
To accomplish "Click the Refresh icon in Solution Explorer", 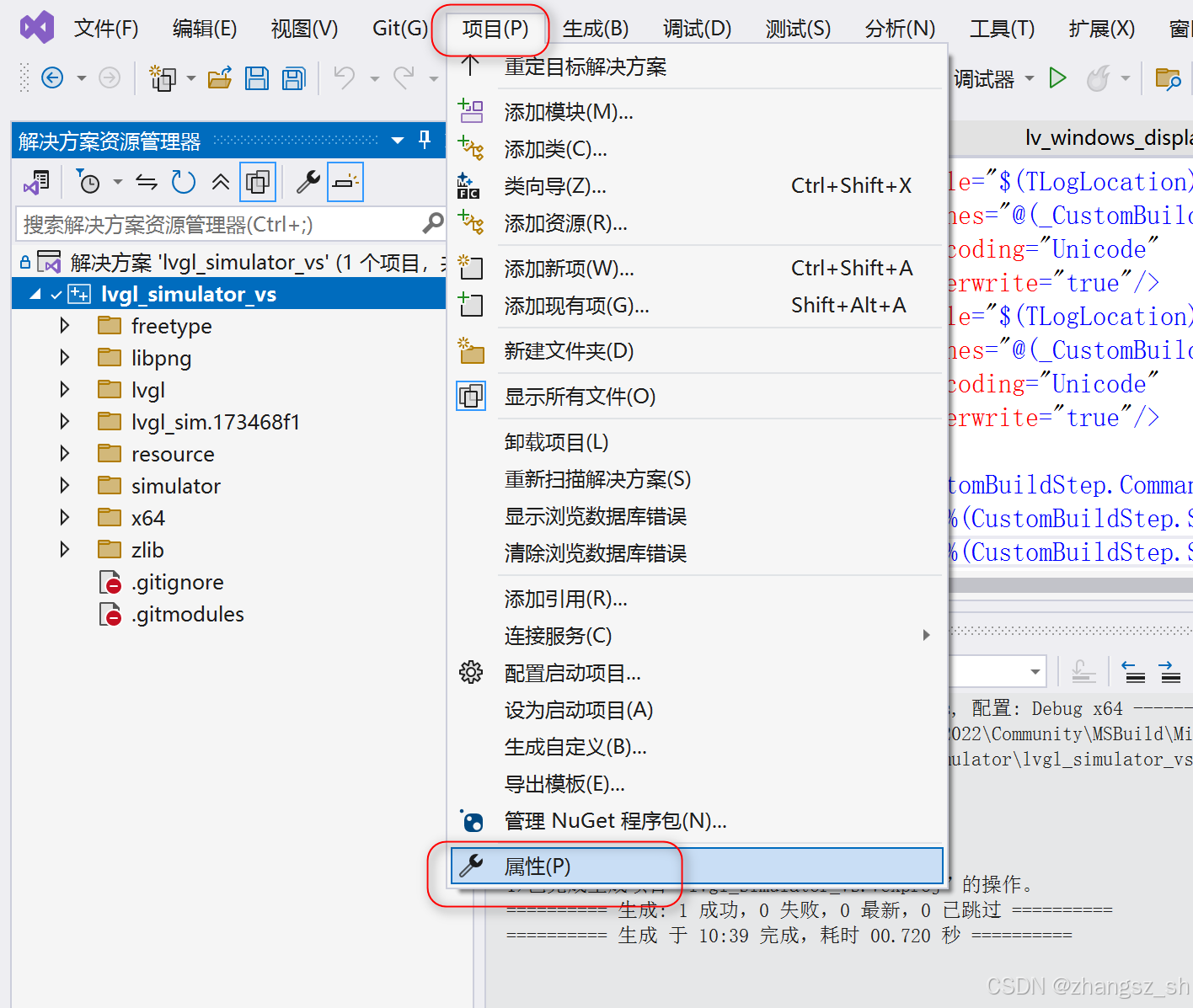I will click(183, 182).
